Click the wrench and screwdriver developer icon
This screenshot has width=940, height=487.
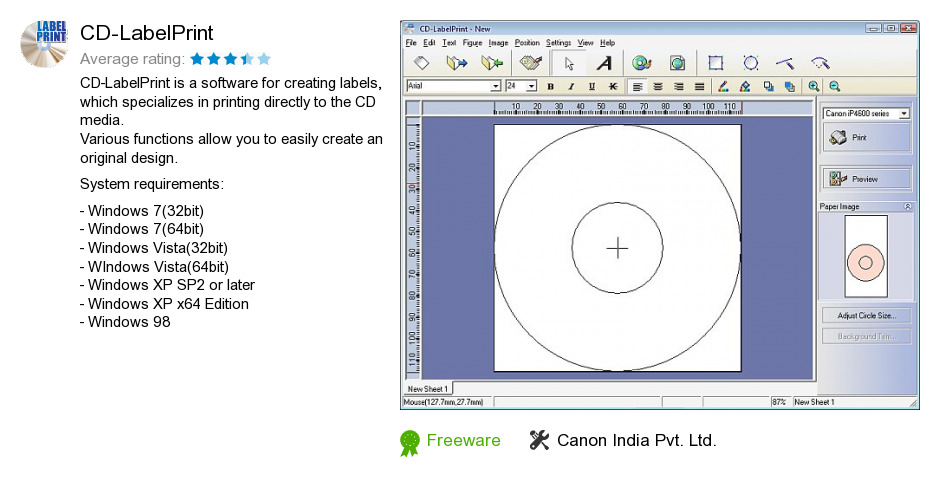click(539, 440)
